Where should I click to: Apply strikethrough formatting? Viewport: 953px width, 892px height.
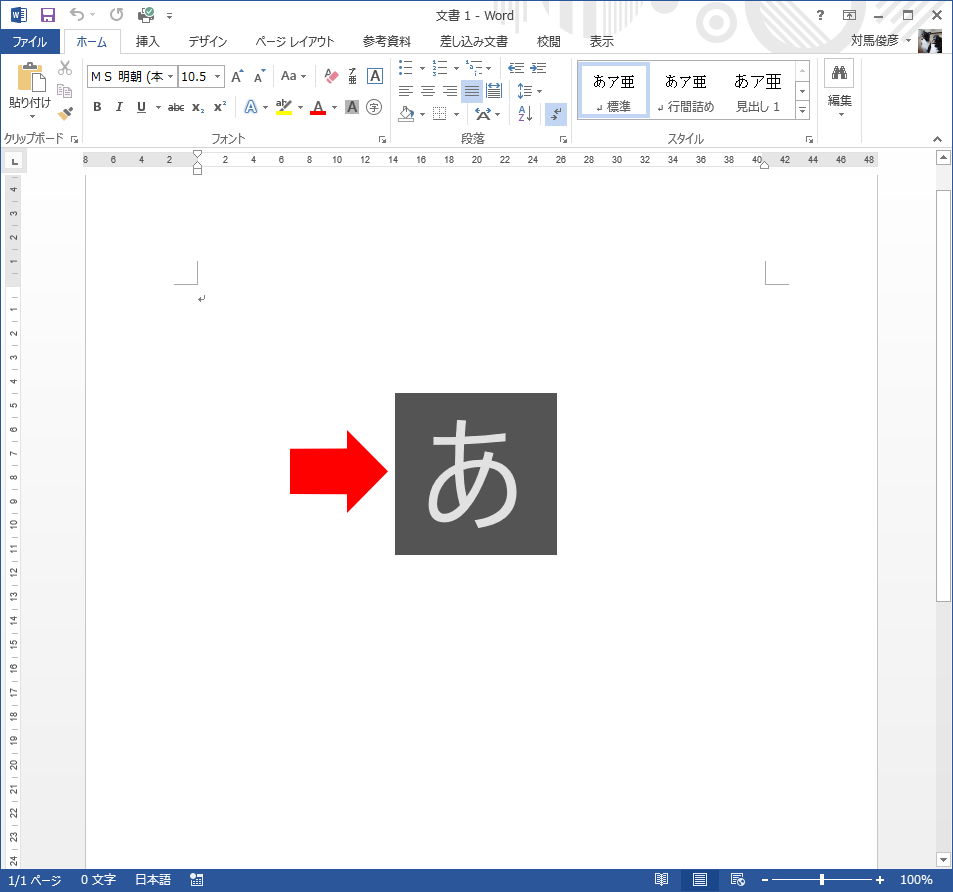pyautogui.click(x=176, y=108)
